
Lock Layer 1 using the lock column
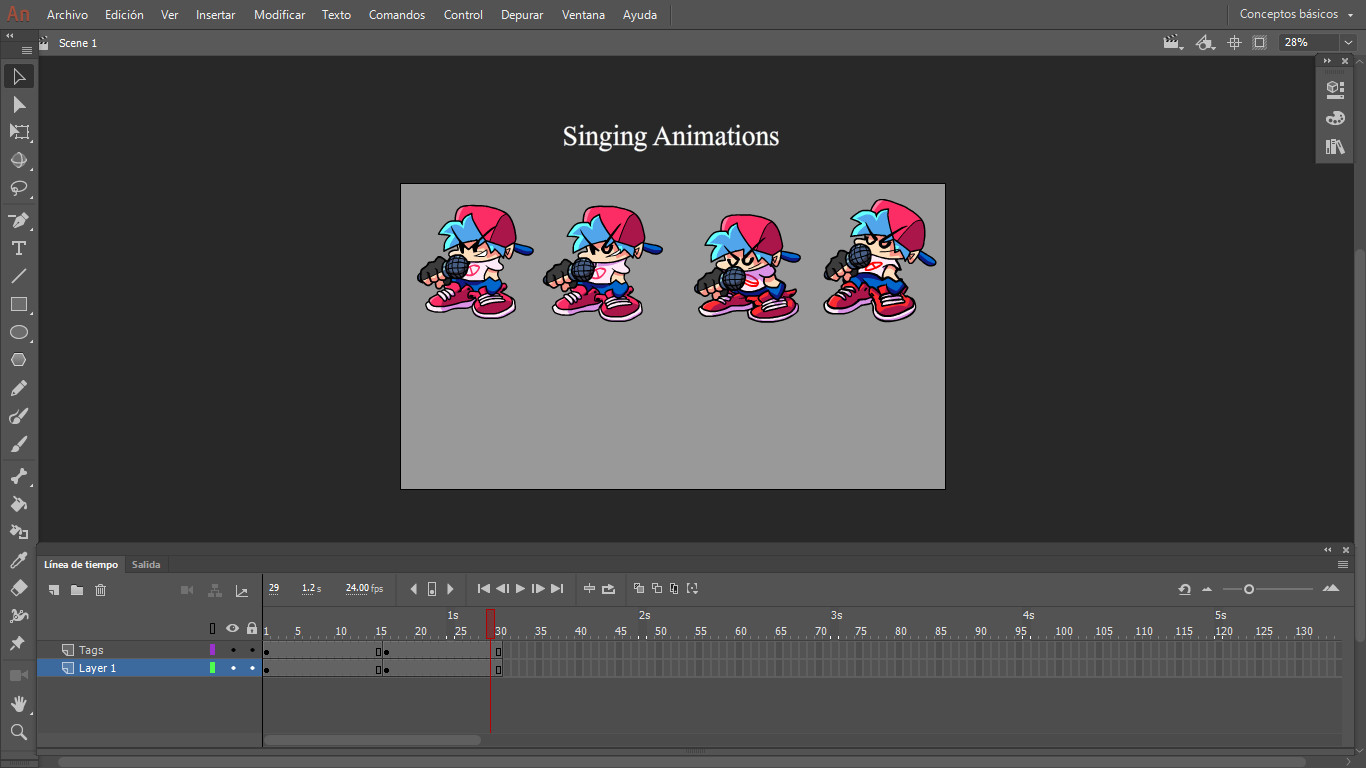pyautogui.click(x=252, y=668)
